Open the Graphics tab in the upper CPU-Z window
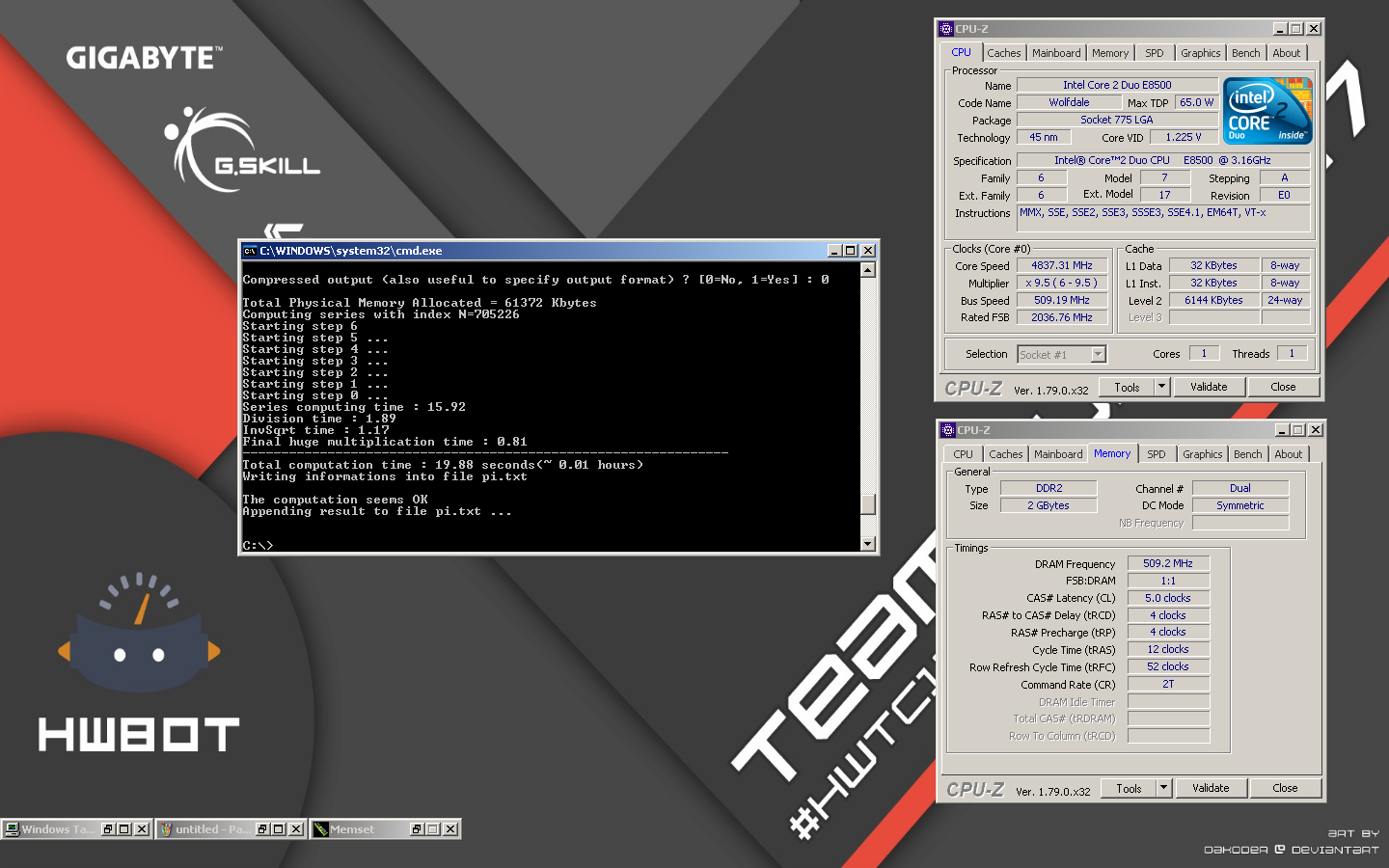1389x868 pixels. pyautogui.click(x=1201, y=53)
